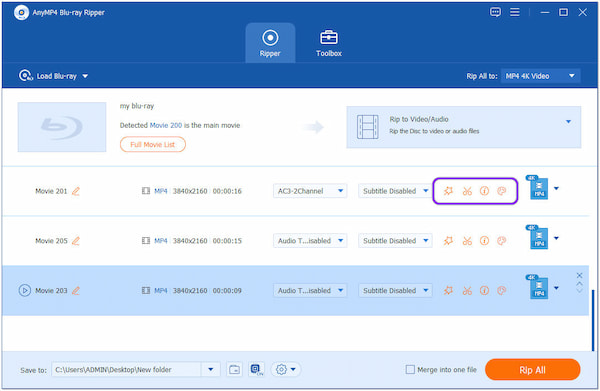Click the 00:00:15 duration text
Viewport: 600px width, 391px height.
click(227, 241)
